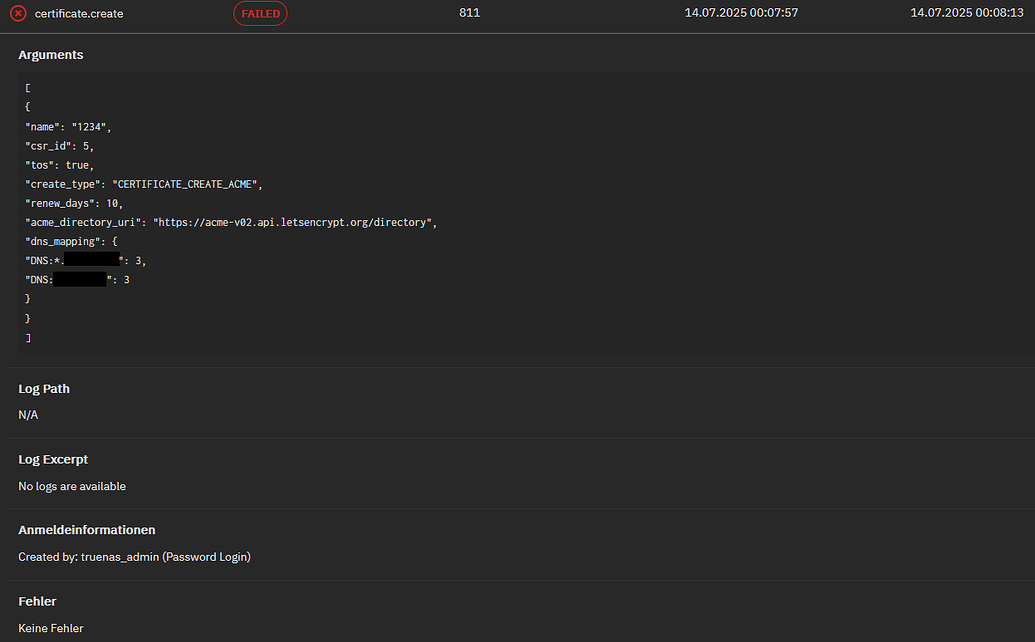The width and height of the screenshot is (1035, 642).
Task: Click the Log Path section header
Action: point(43,388)
